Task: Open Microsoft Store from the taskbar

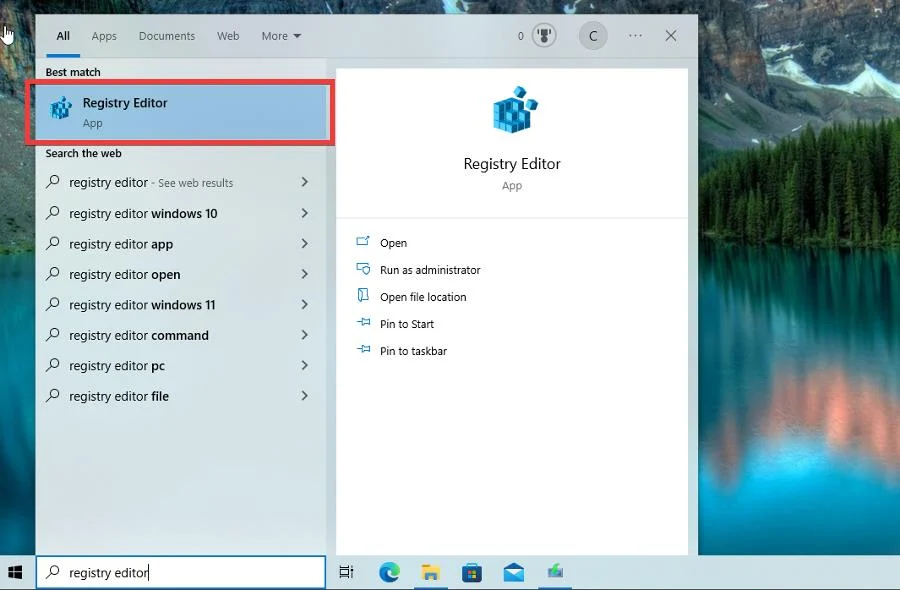Action: tap(472, 572)
